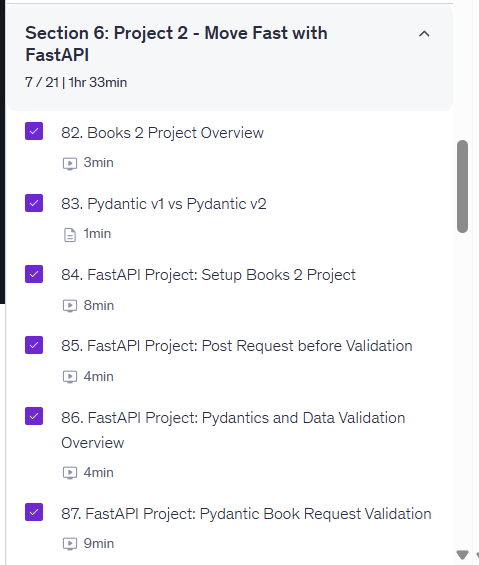Screen dimensions: 479x565
Task: Click the scroll down arrow at bottom right
Action: pos(462,555)
